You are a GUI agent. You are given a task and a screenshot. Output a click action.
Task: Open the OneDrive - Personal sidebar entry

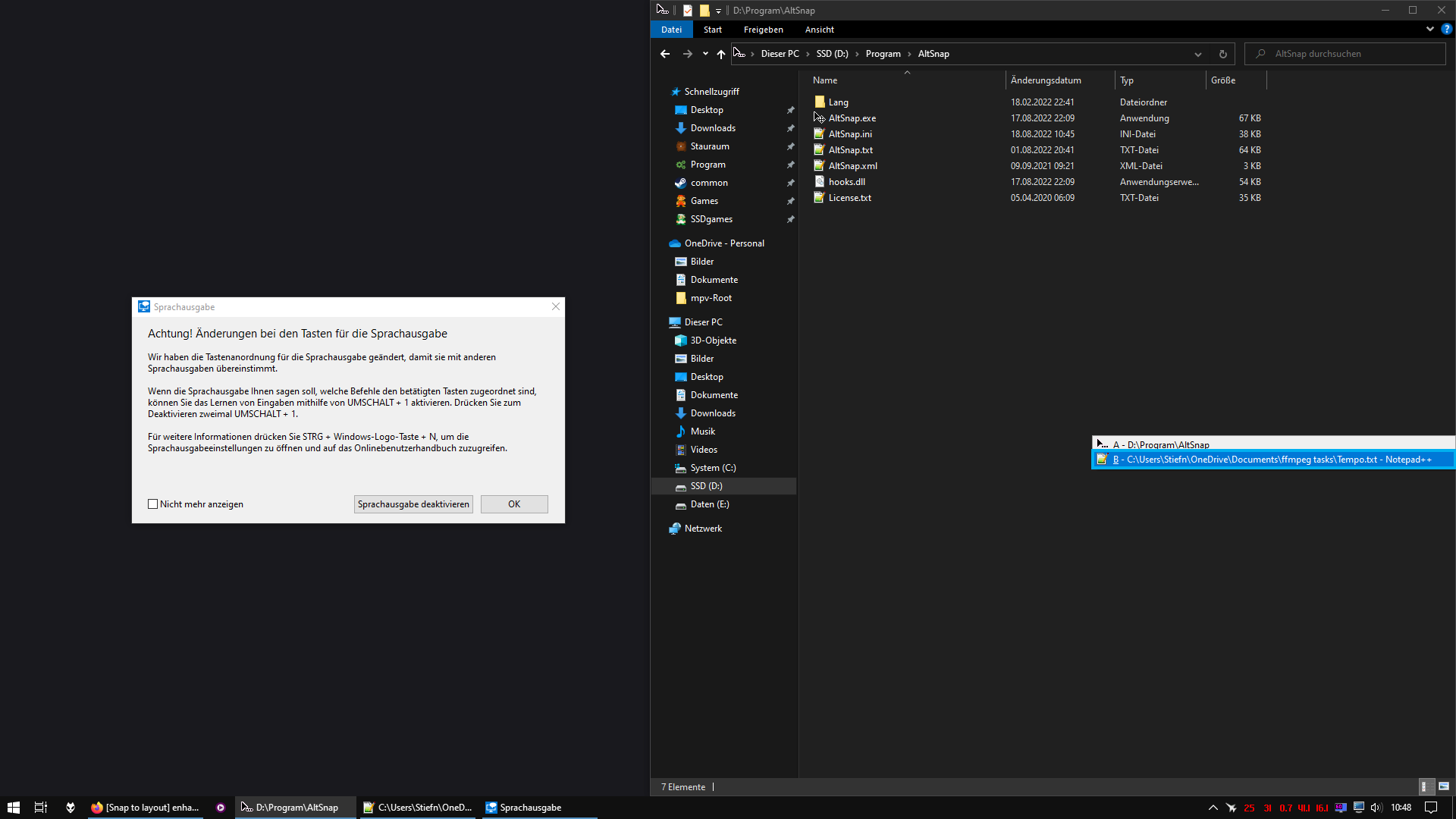click(723, 243)
